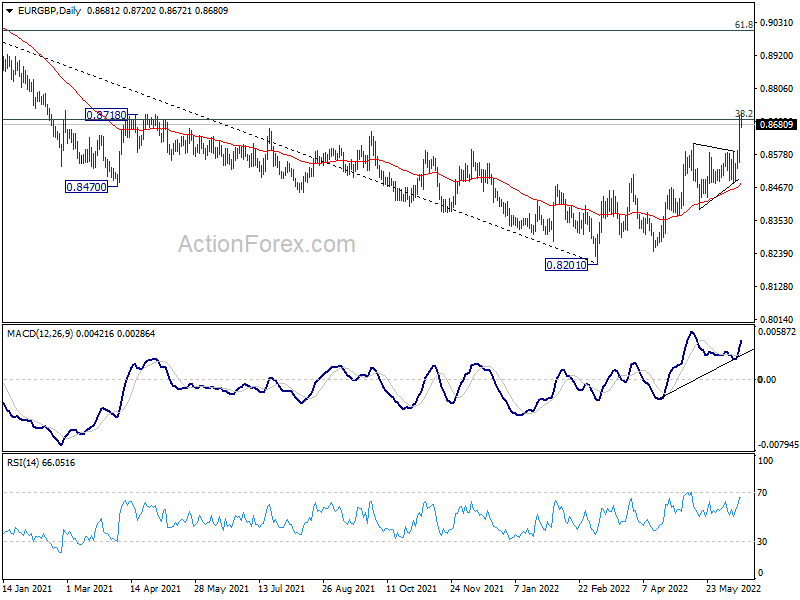Viewport: 800px width, 600px height.
Task: Select the RSI 30 oversold level label
Action: pos(766,542)
